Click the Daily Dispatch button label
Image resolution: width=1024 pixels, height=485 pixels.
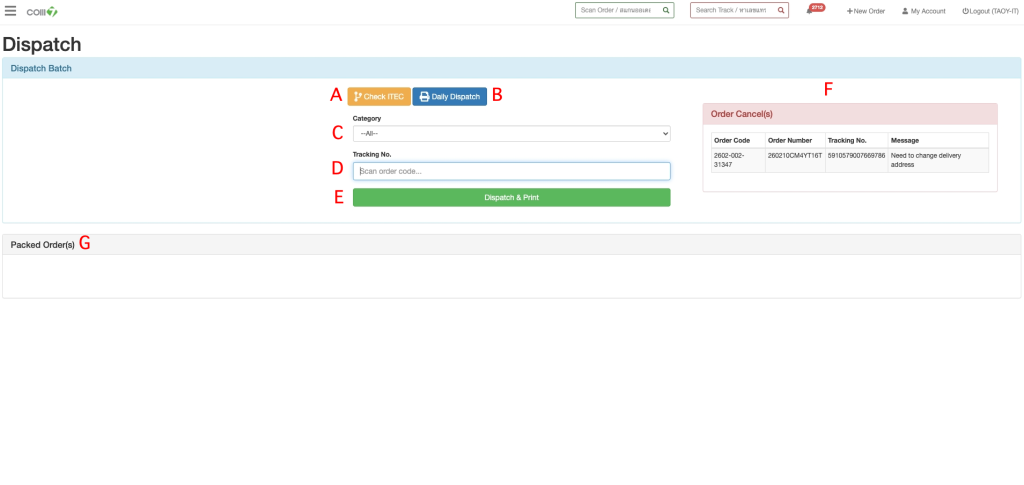coord(456,97)
